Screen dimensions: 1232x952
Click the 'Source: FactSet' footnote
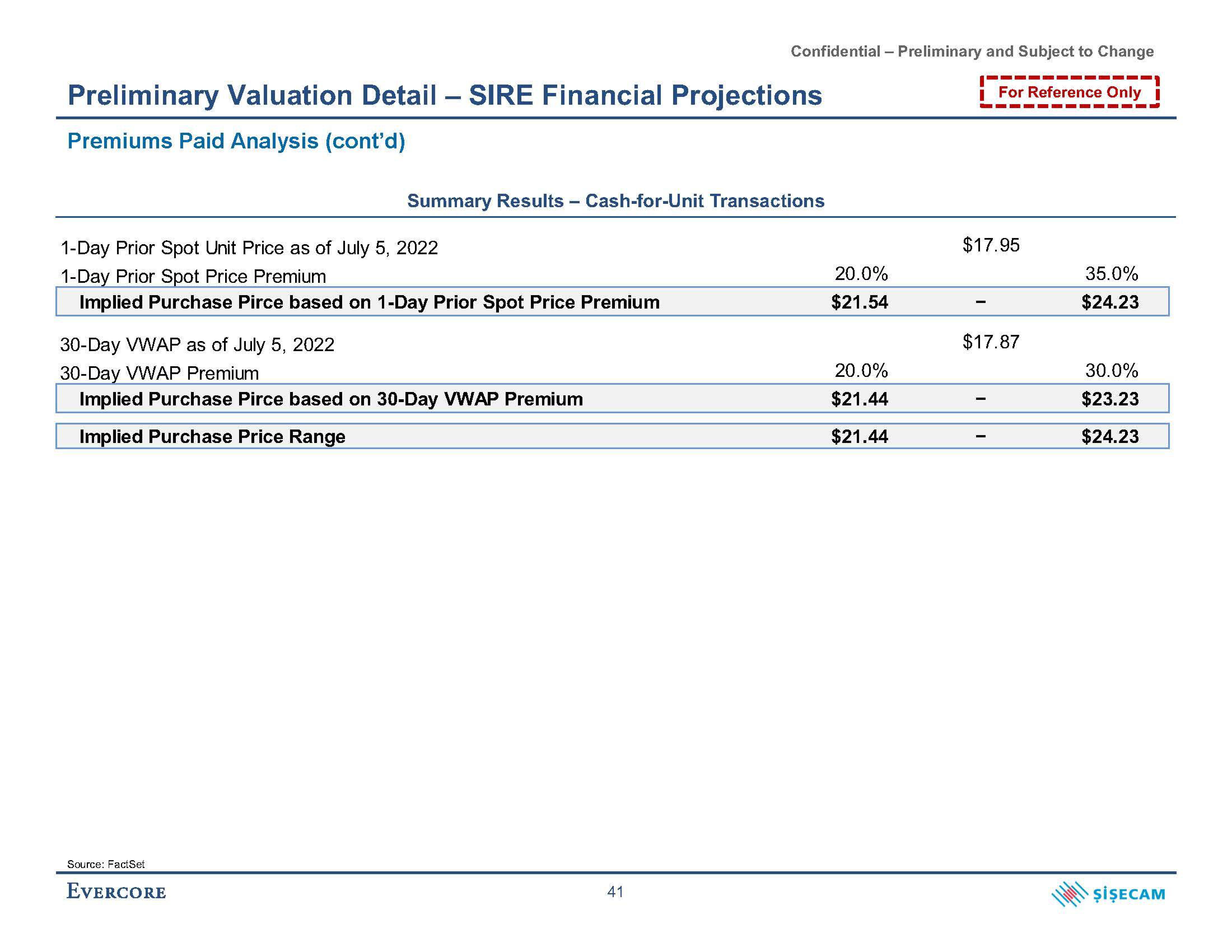[x=106, y=864]
